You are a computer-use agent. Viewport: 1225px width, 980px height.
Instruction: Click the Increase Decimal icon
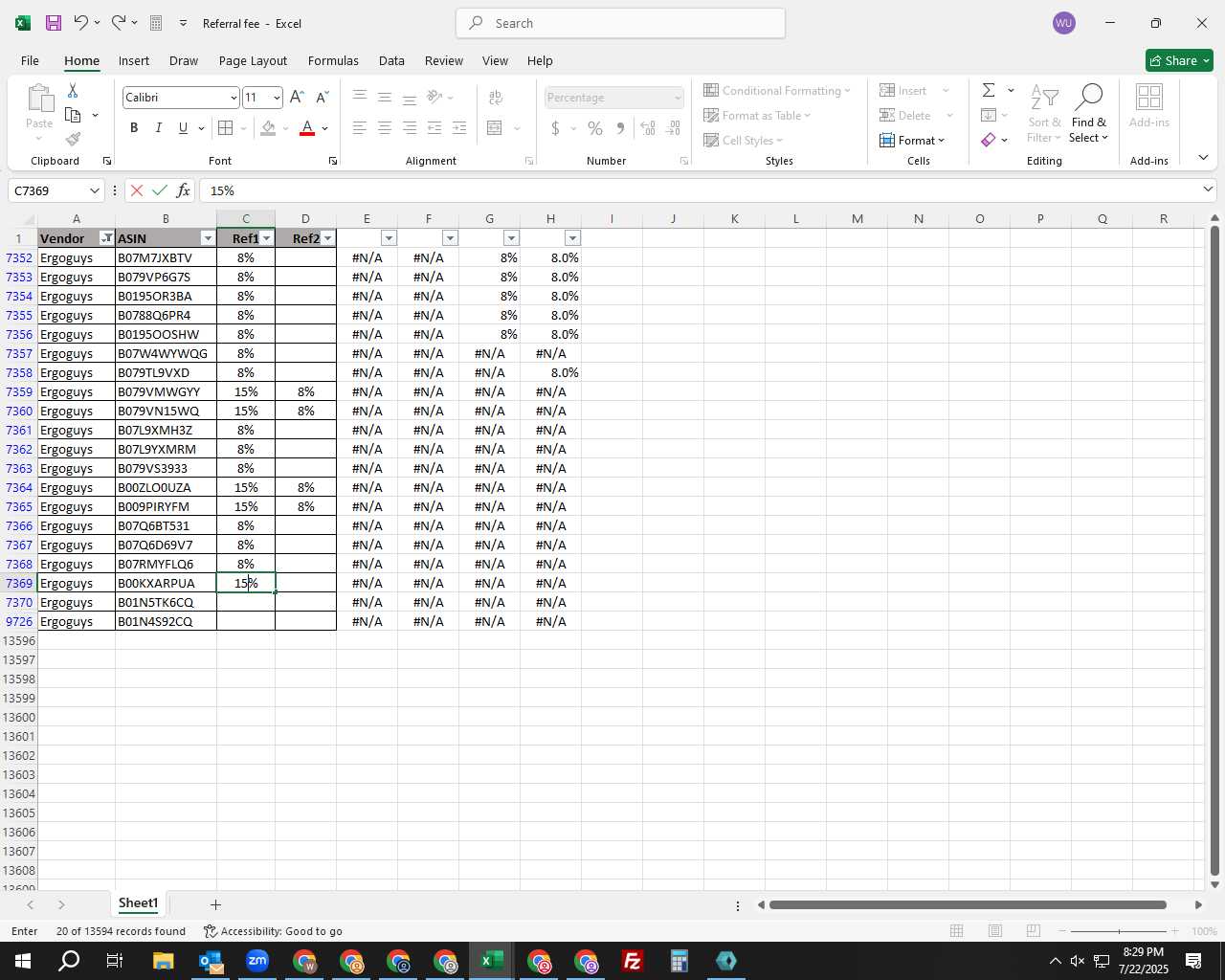point(648,127)
